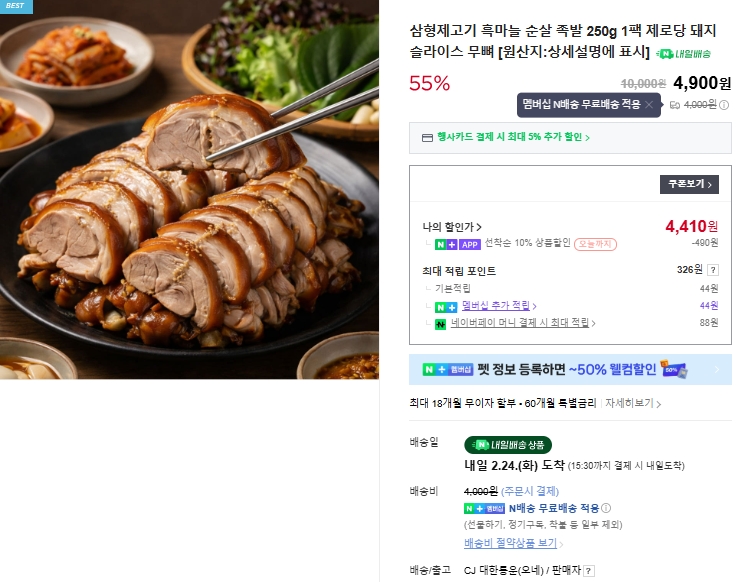Image resolution: width=739 pixels, height=582 pixels.
Task: Click info icon after N배송 무료배송 적용
Action: [x=606, y=508]
